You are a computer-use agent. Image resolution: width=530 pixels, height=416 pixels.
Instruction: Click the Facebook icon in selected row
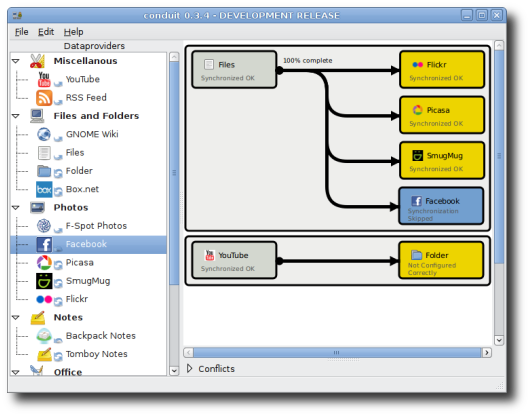coord(44,244)
